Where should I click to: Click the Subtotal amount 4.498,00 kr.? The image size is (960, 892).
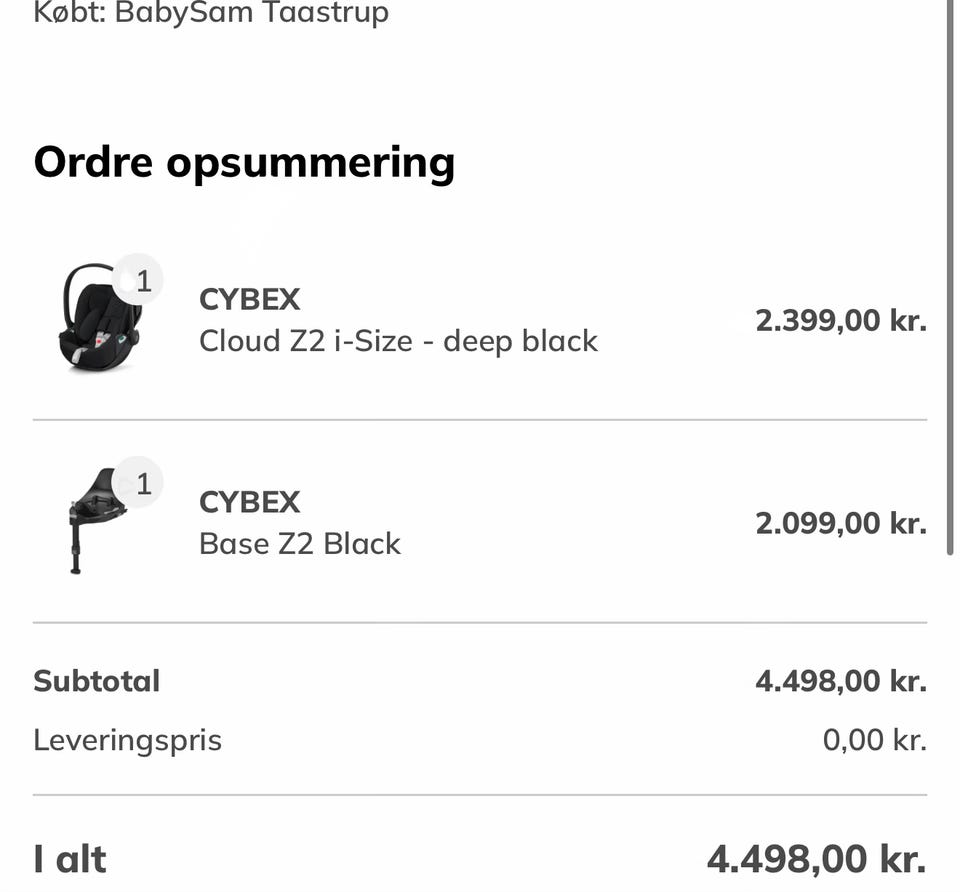(840, 681)
